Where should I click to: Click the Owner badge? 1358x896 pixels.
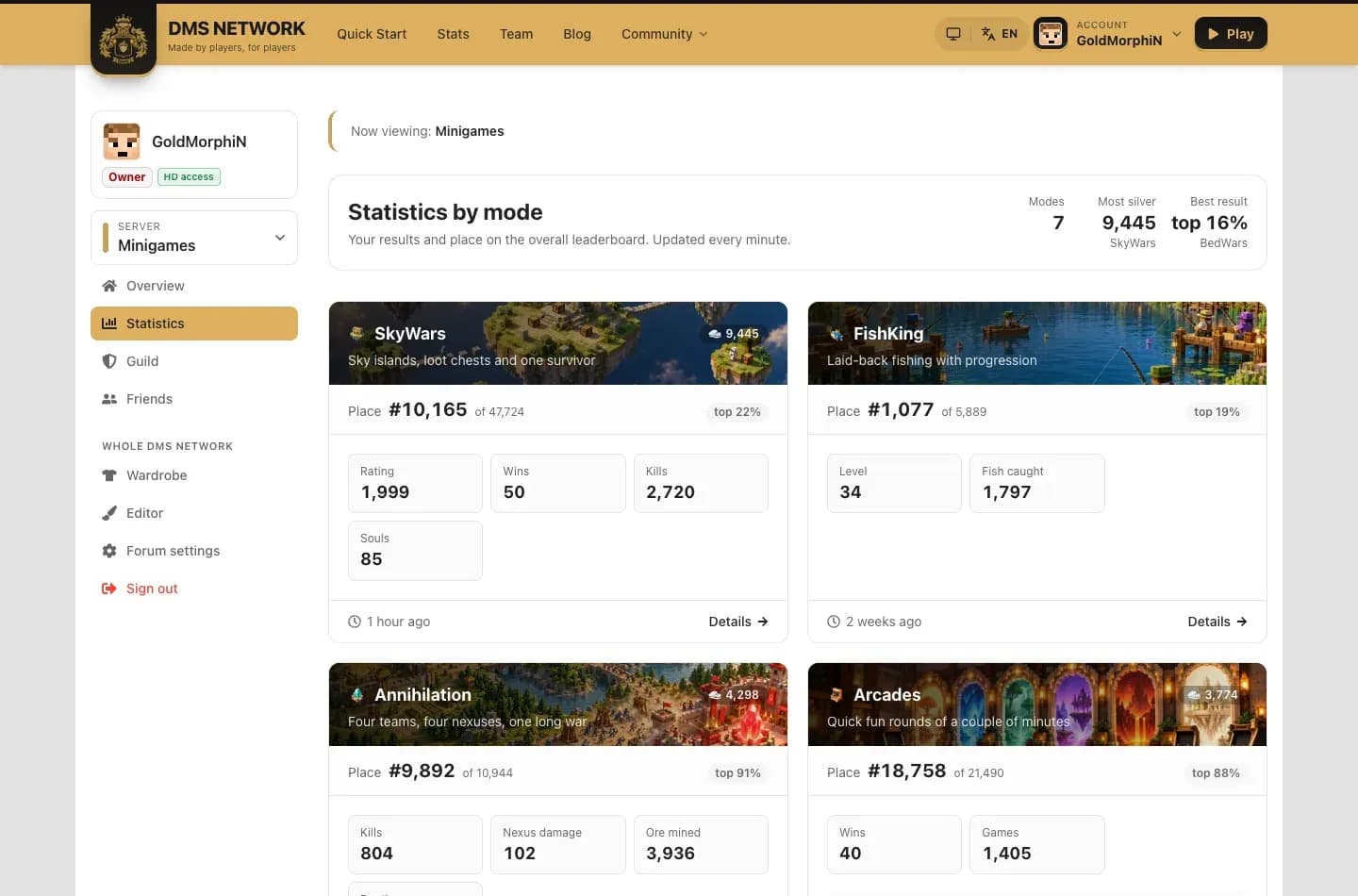coord(126,177)
